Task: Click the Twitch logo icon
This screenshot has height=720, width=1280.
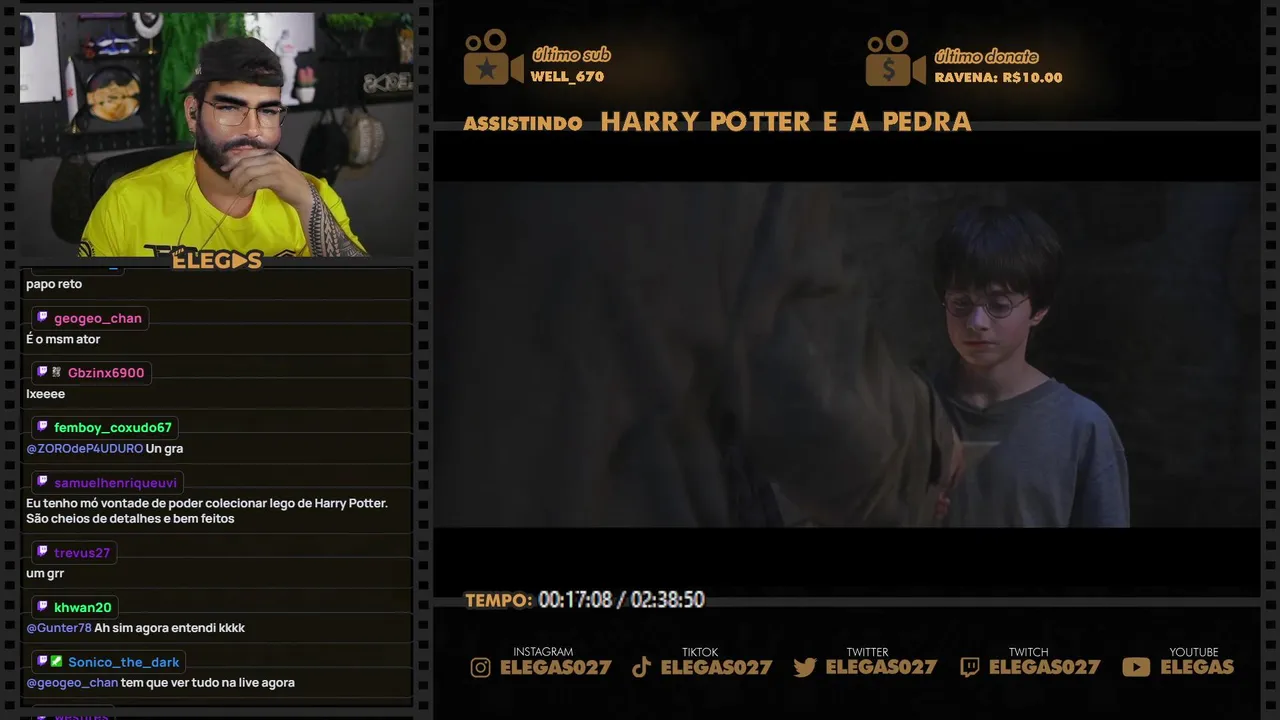Action: coord(969,667)
